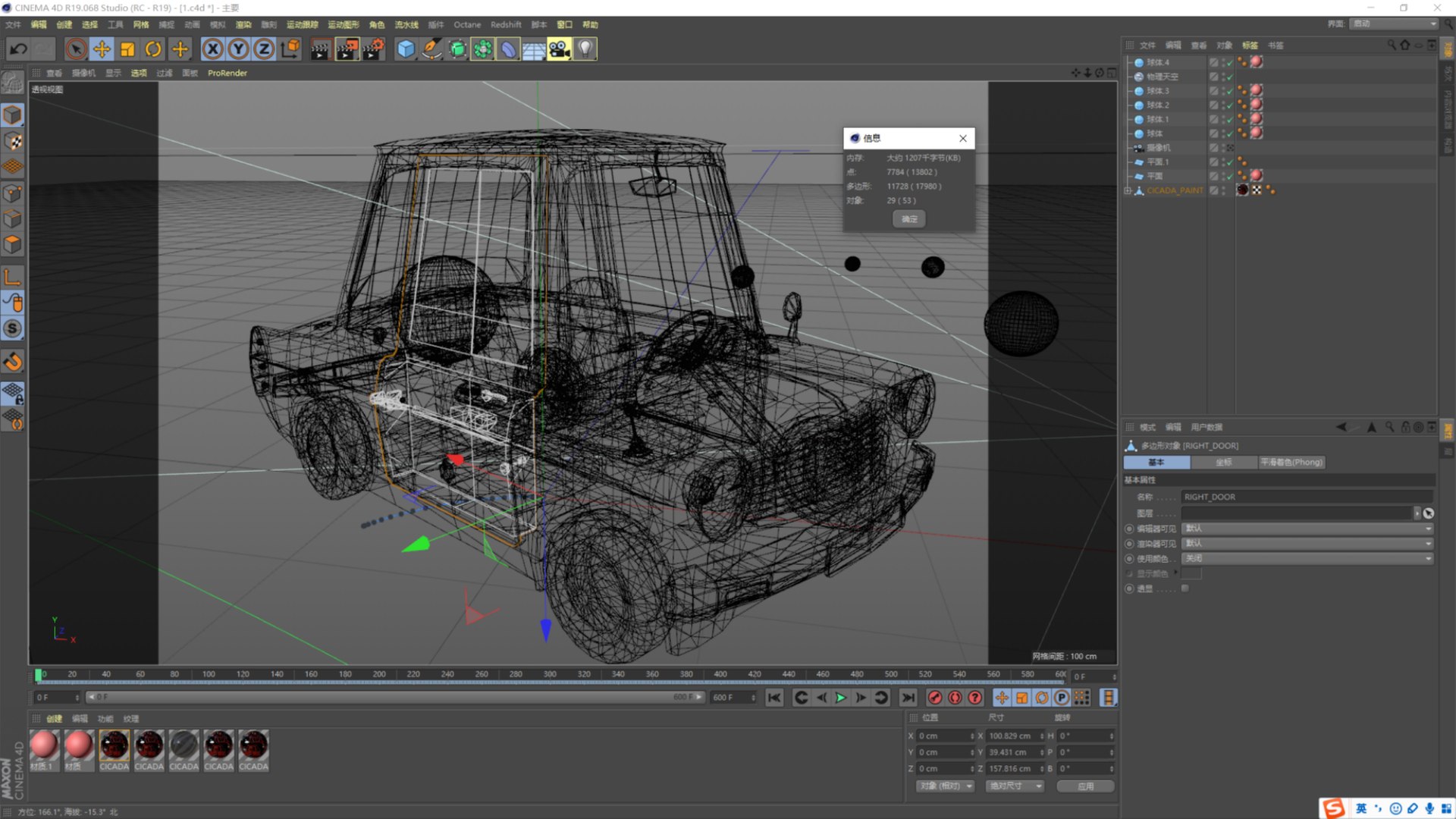The image size is (1456, 819).
Task: Click frame 300 on the timeline ruler
Action: pos(550,675)
